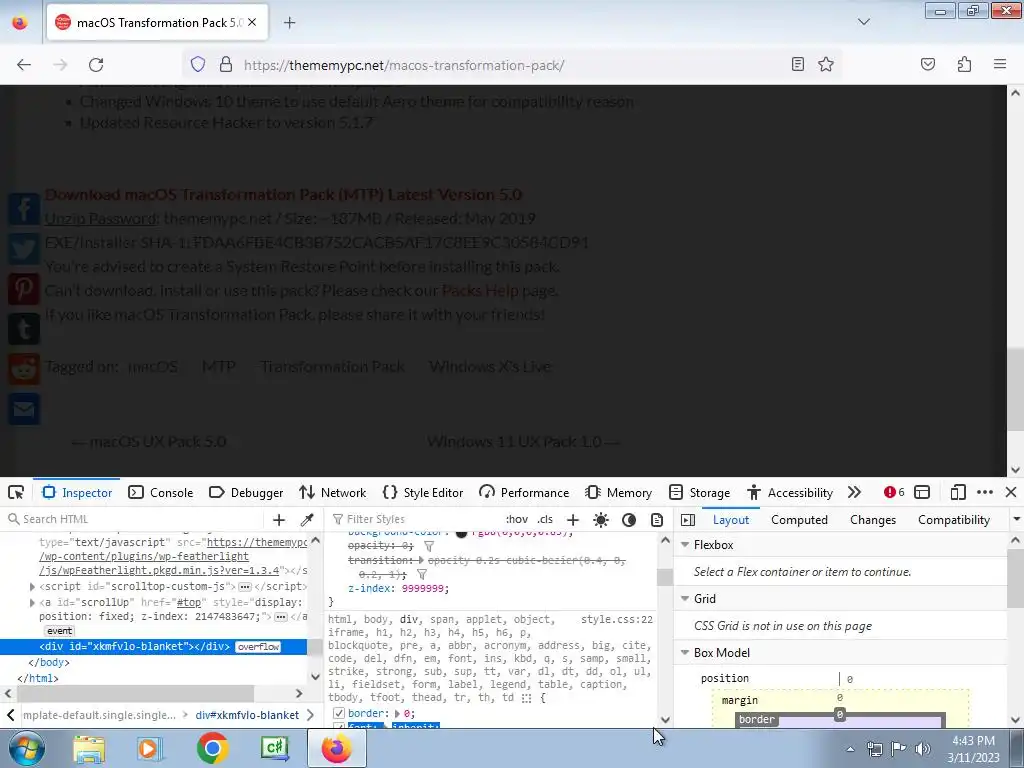The image size is (1024, 768).
Task: Switch to the Console panel
Action: 161,492
